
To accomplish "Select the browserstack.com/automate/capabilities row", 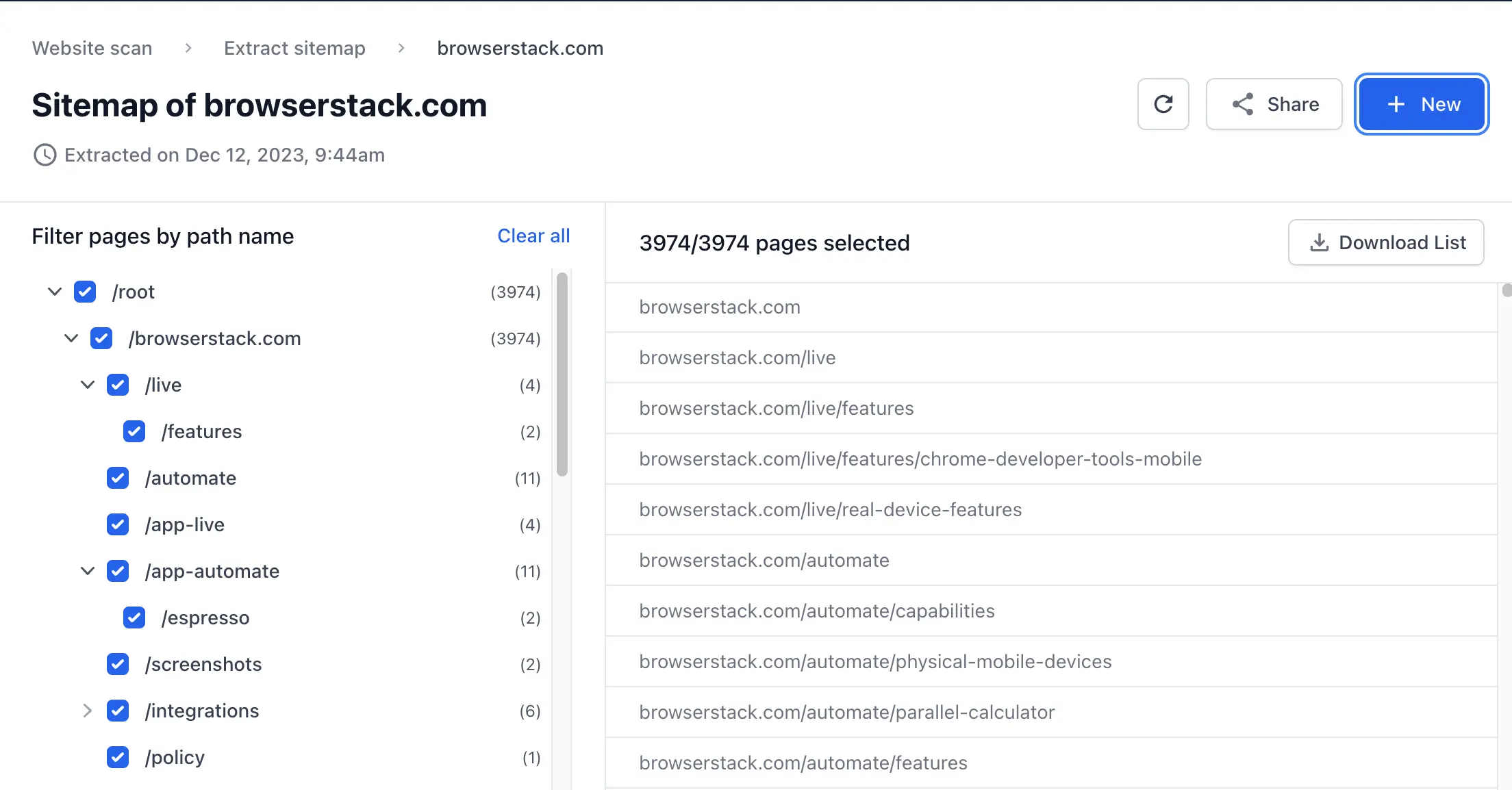I will (x=816, y=611).
